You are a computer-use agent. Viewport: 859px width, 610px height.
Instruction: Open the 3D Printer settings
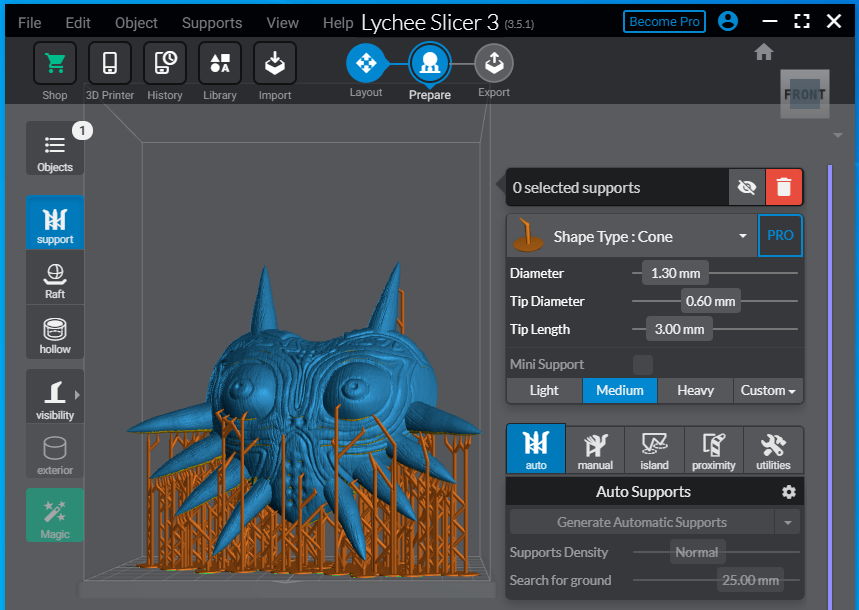pos(110,63)
